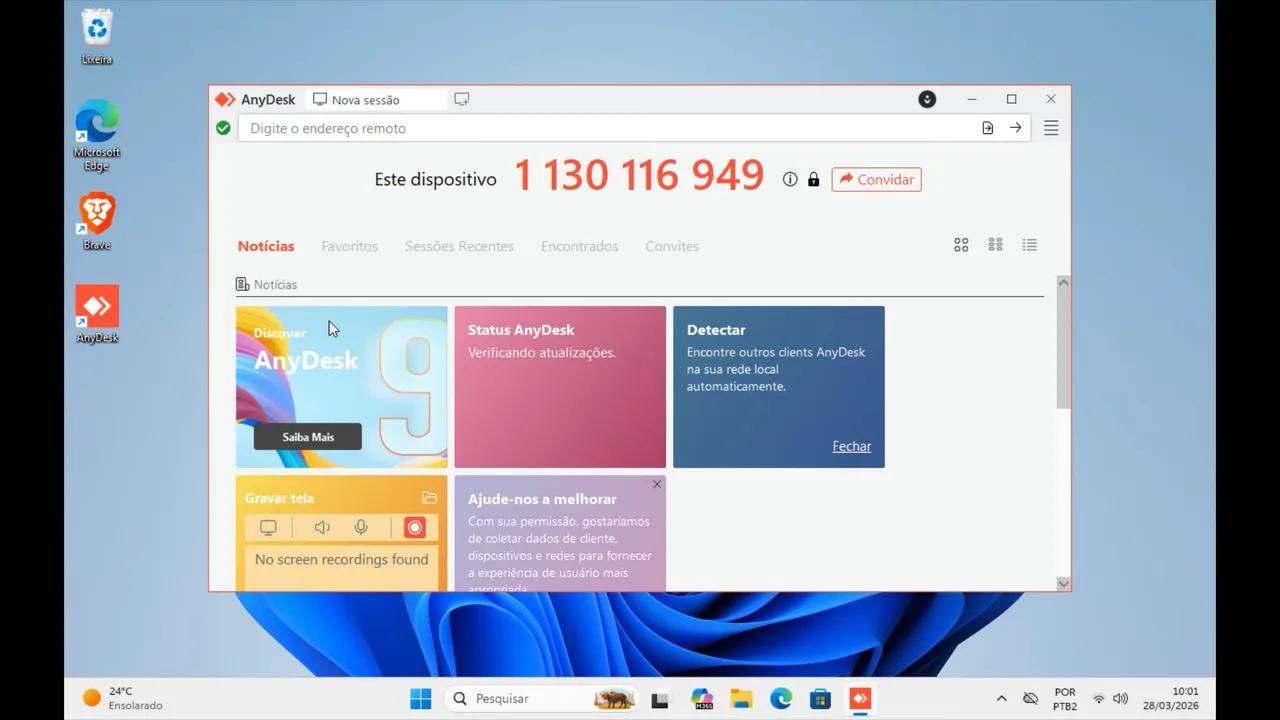Screen dimensions: 1280x720
Task: Open the Favoritos tab
Action: point(349,246)
